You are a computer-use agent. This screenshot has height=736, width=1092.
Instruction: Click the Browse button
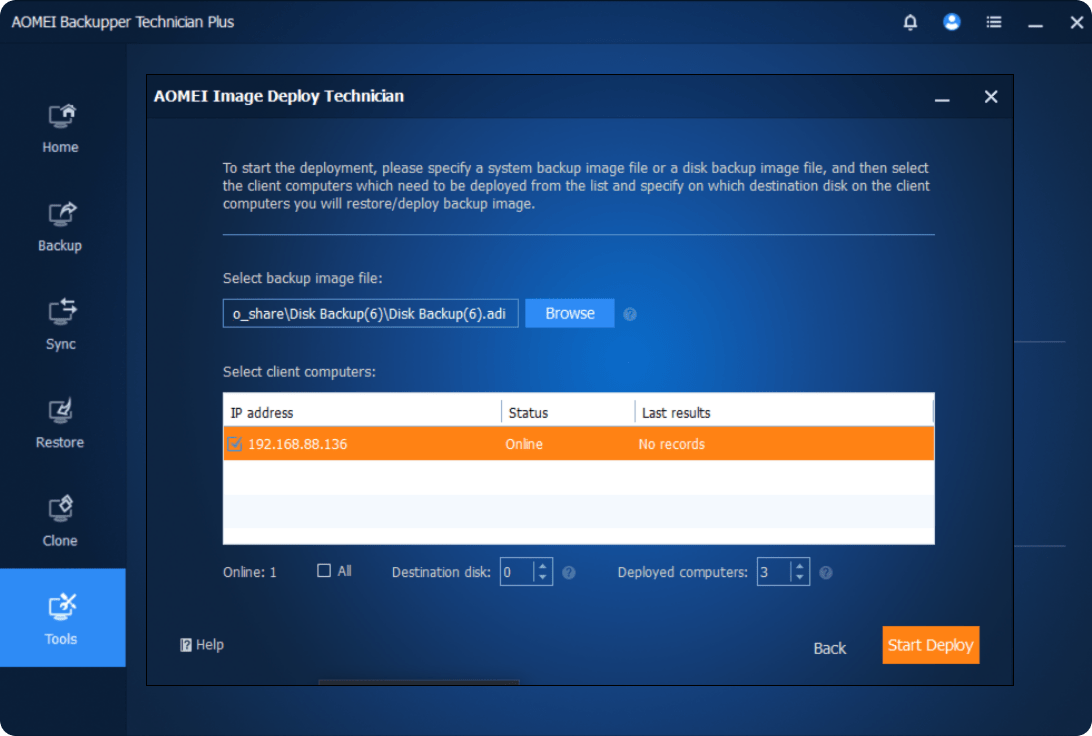point(570,313)
